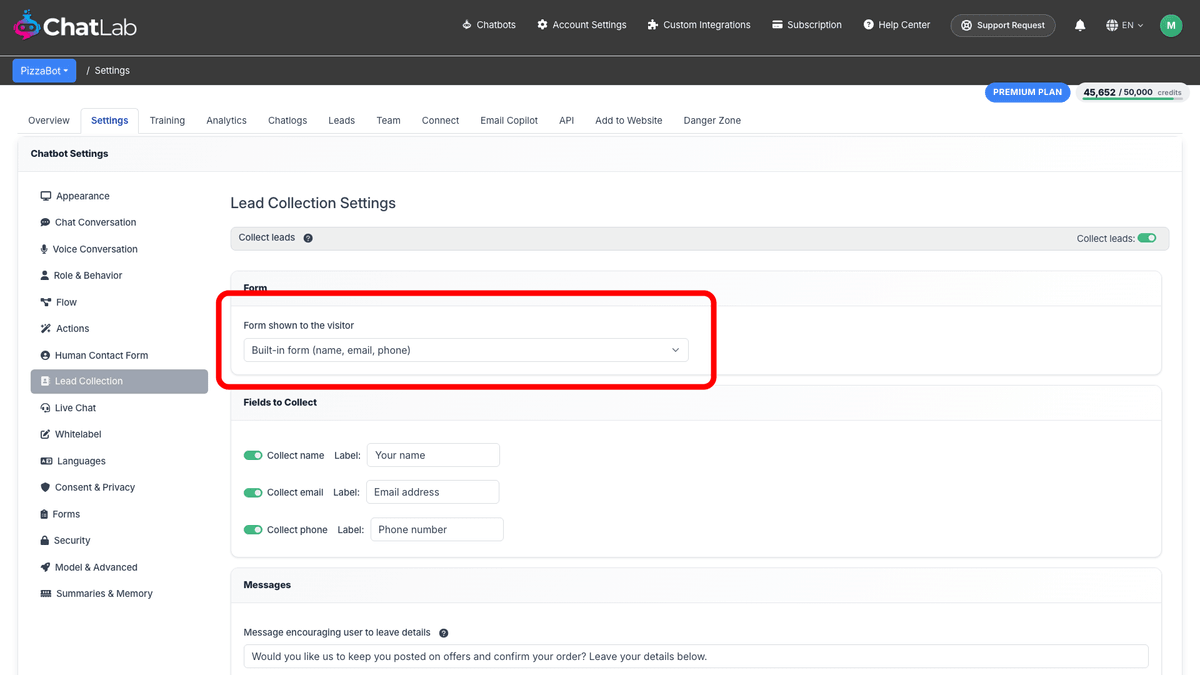Switch to the Chatlogs tab
The width and height of the screenshot is (1200, 675).
click(288, 120)
